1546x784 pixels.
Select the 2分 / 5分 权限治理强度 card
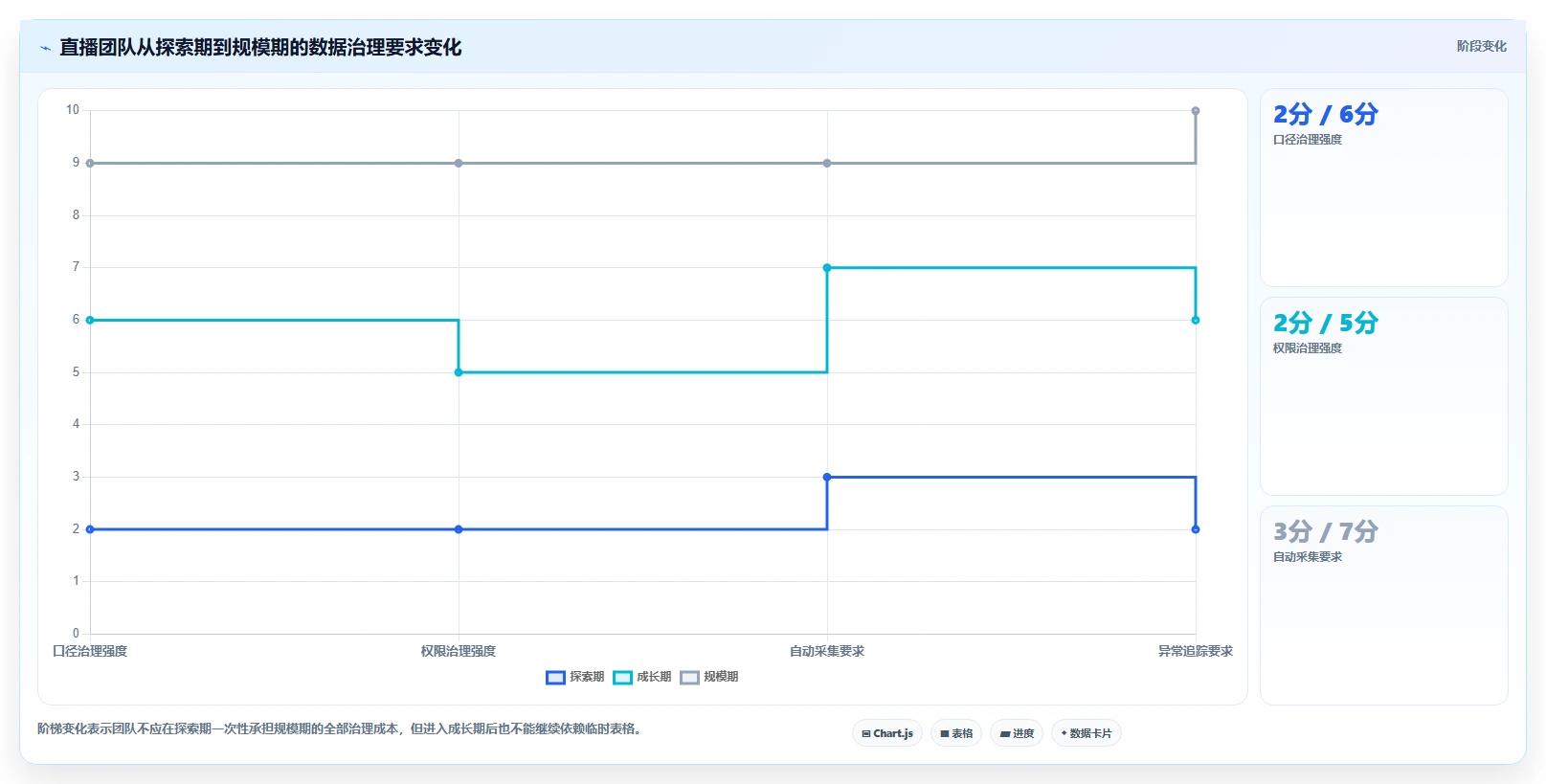(1384, 396)
